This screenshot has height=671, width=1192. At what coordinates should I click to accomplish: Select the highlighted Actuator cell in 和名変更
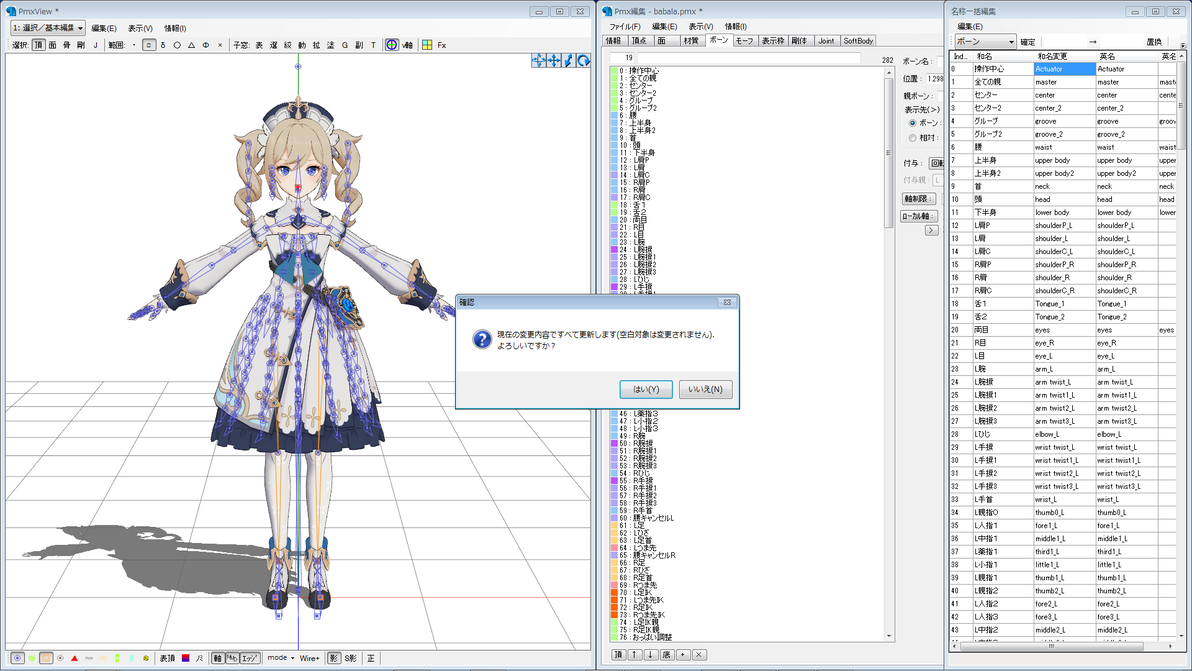pos(1064,69)
